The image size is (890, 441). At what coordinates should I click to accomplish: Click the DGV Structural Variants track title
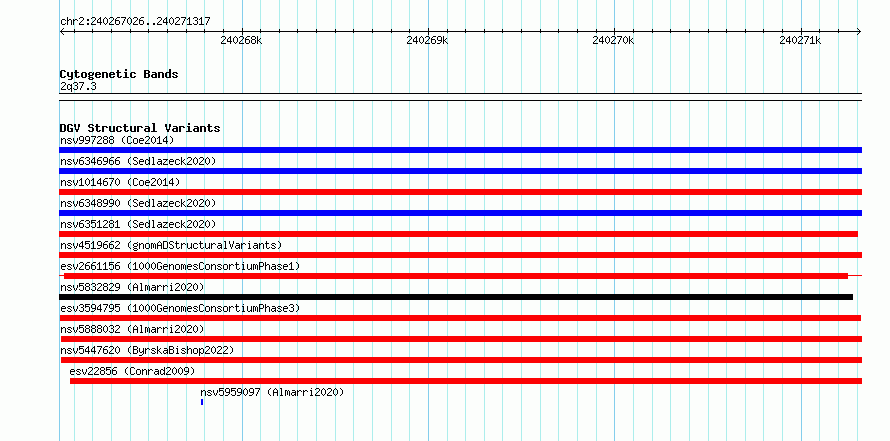(x=140, y=128)
